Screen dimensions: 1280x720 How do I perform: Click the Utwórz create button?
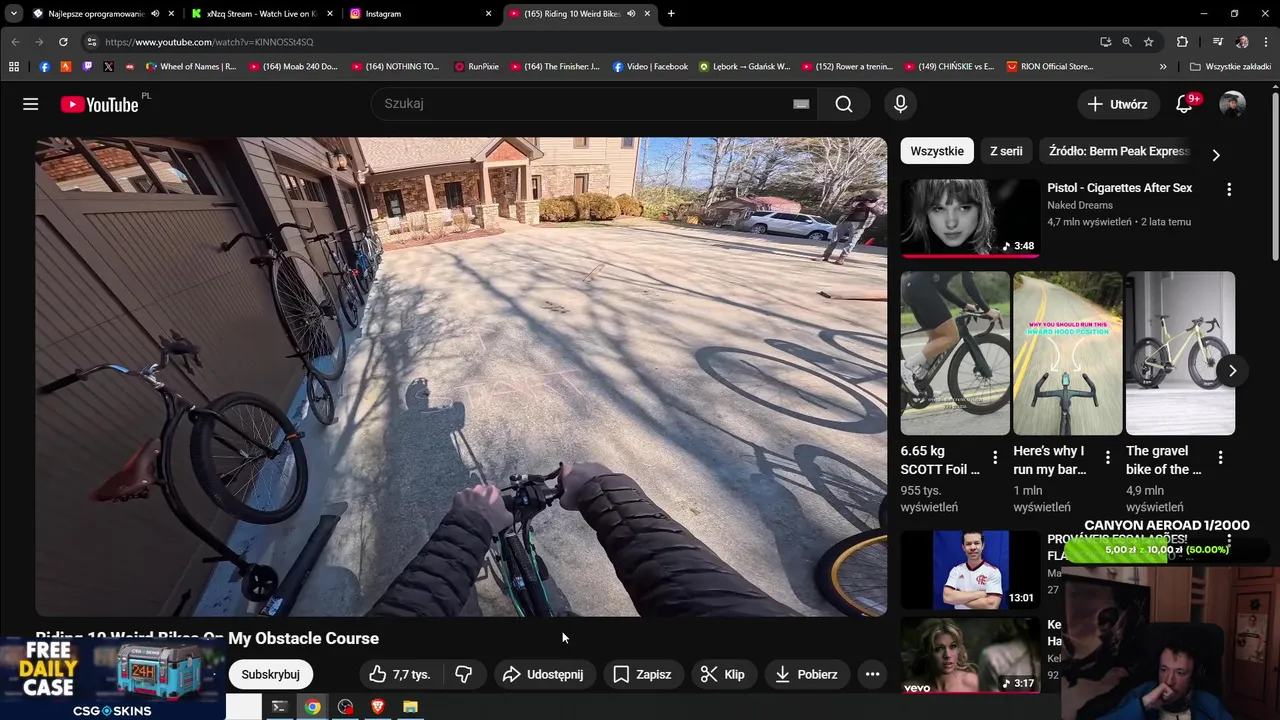point(1118,104)
